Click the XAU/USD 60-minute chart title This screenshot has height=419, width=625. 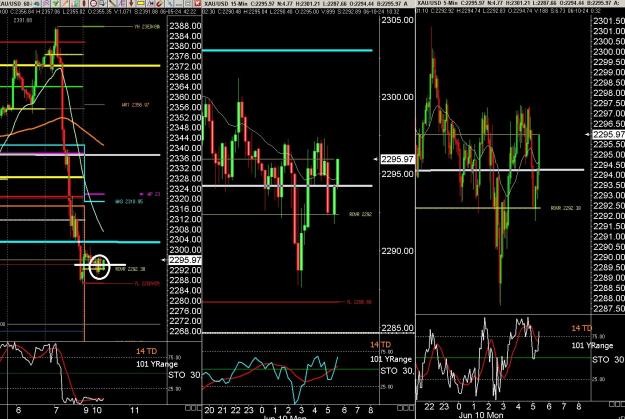[x=15, y=4]
